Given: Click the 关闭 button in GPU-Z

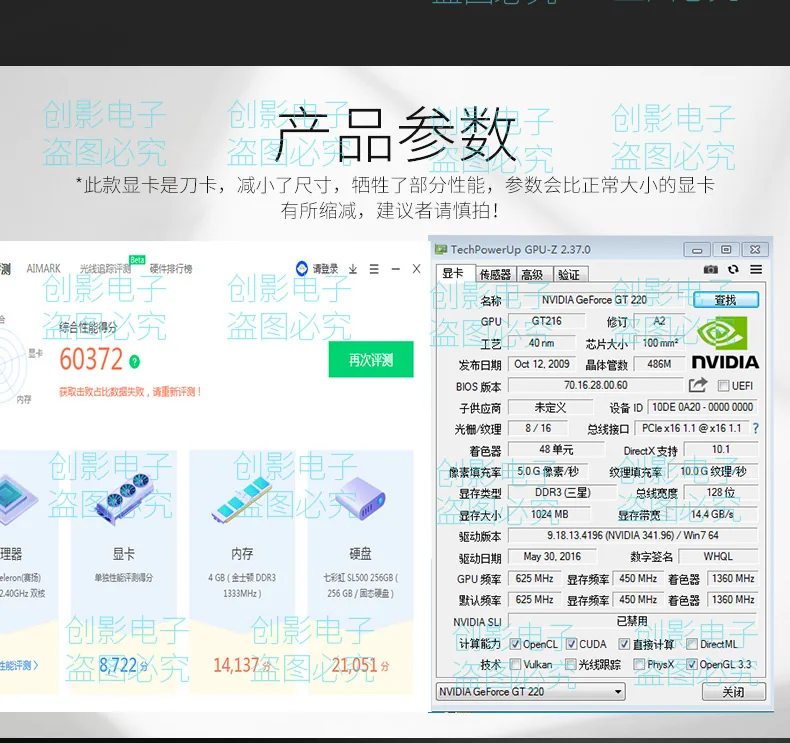Looking at the screenshot, I should click(734, 692).
